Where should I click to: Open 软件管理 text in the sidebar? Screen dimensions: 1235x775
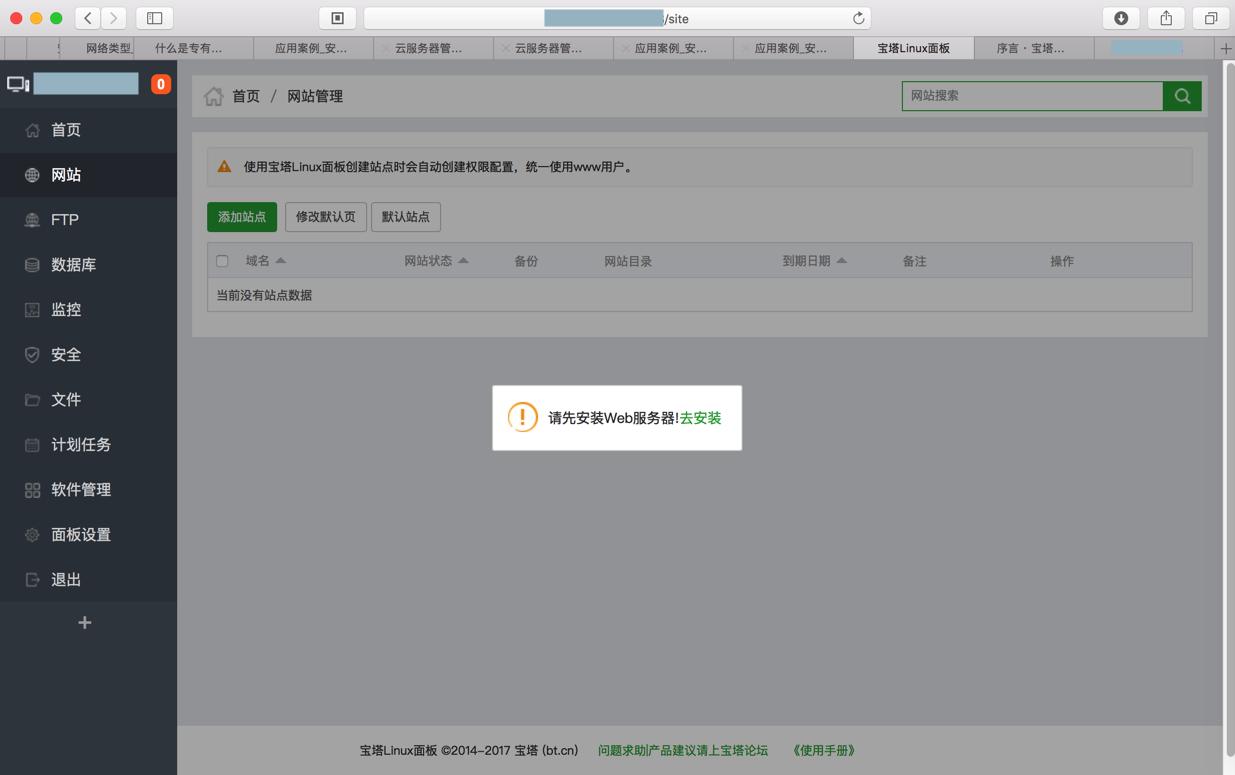[x=81, y=490]
